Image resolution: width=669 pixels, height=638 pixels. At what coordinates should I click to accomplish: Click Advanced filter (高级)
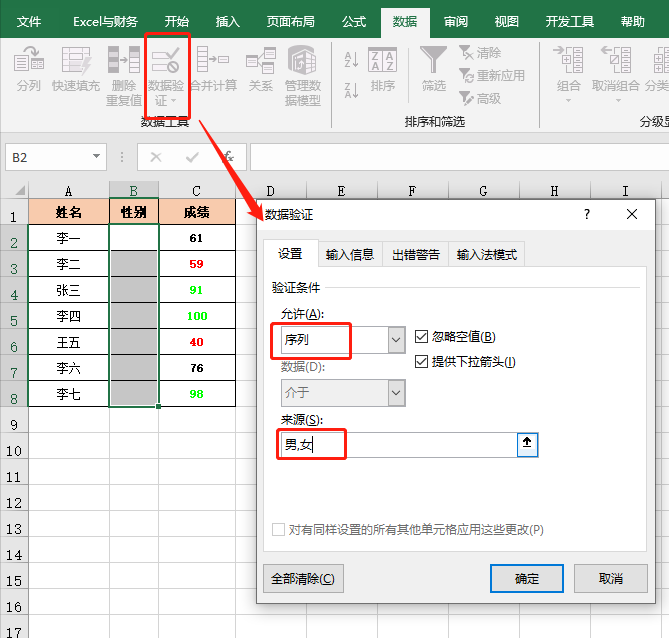click(480, 99)
